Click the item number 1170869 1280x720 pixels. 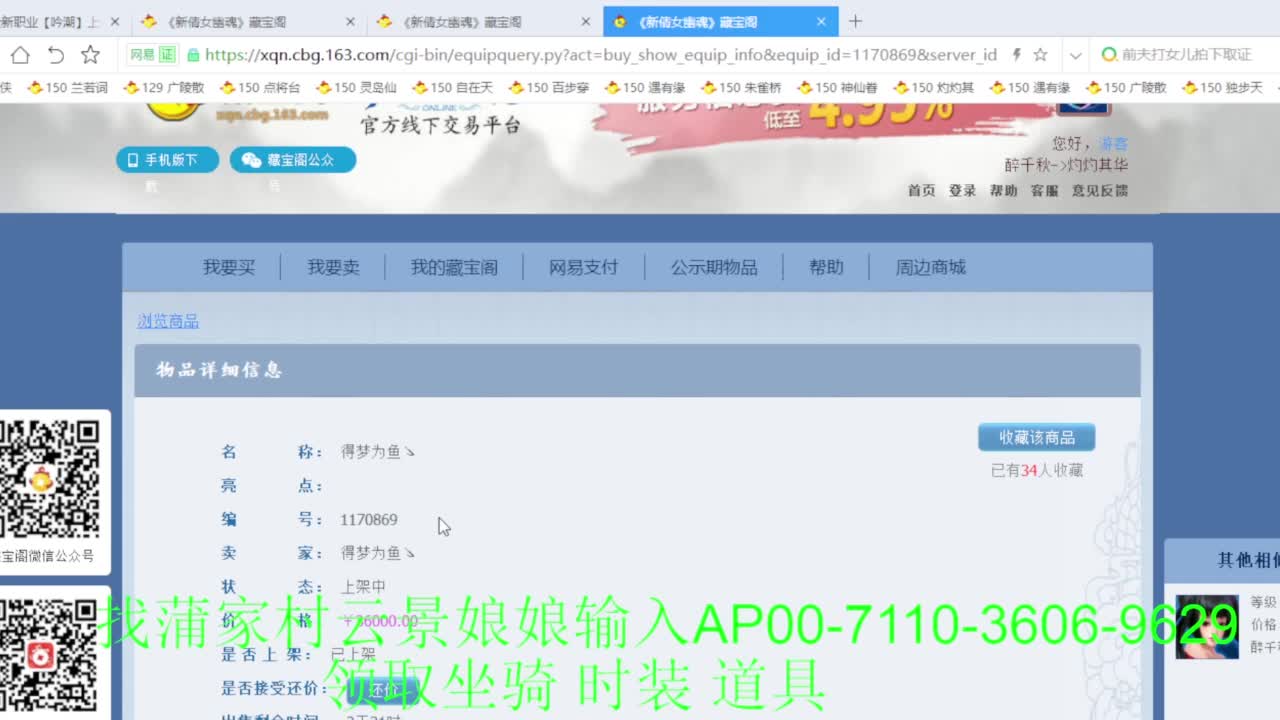pos(368,519)
